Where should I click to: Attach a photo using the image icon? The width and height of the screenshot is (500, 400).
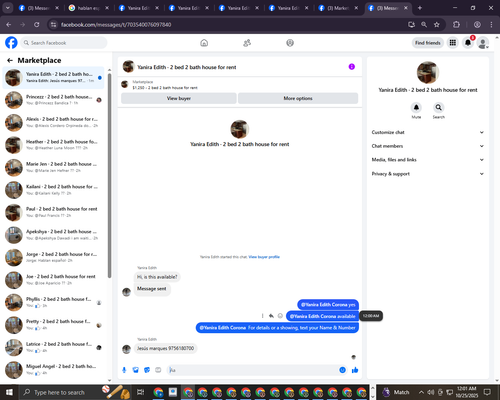pos(136,370)
